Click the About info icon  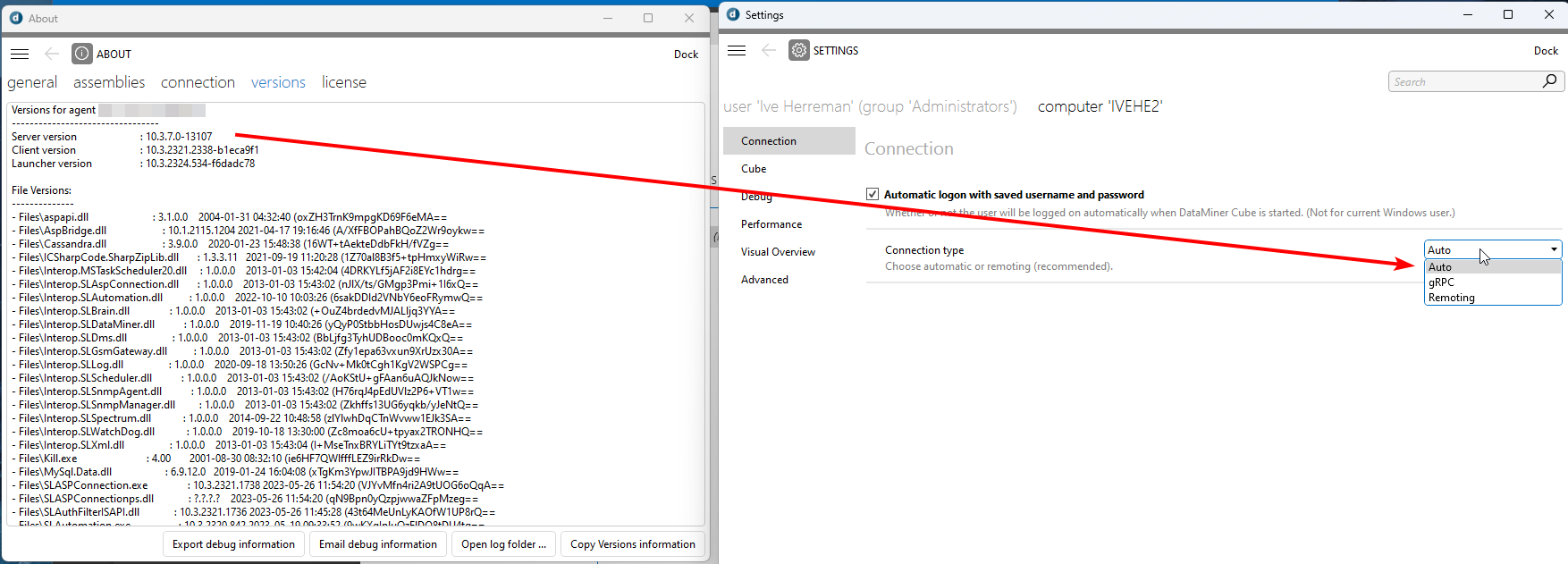[x=82, y=54]
